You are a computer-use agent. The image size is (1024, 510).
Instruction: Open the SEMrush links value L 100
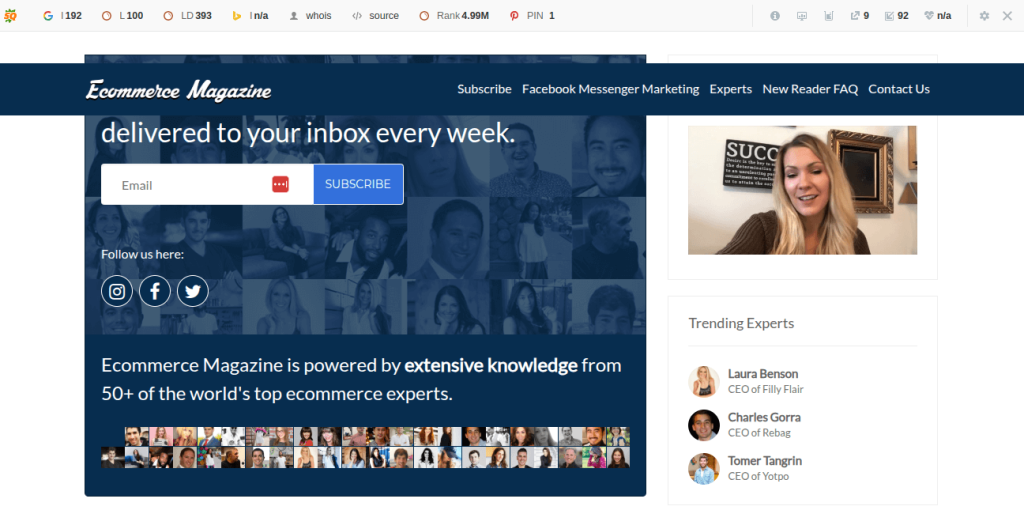click(x=122, y=16)
